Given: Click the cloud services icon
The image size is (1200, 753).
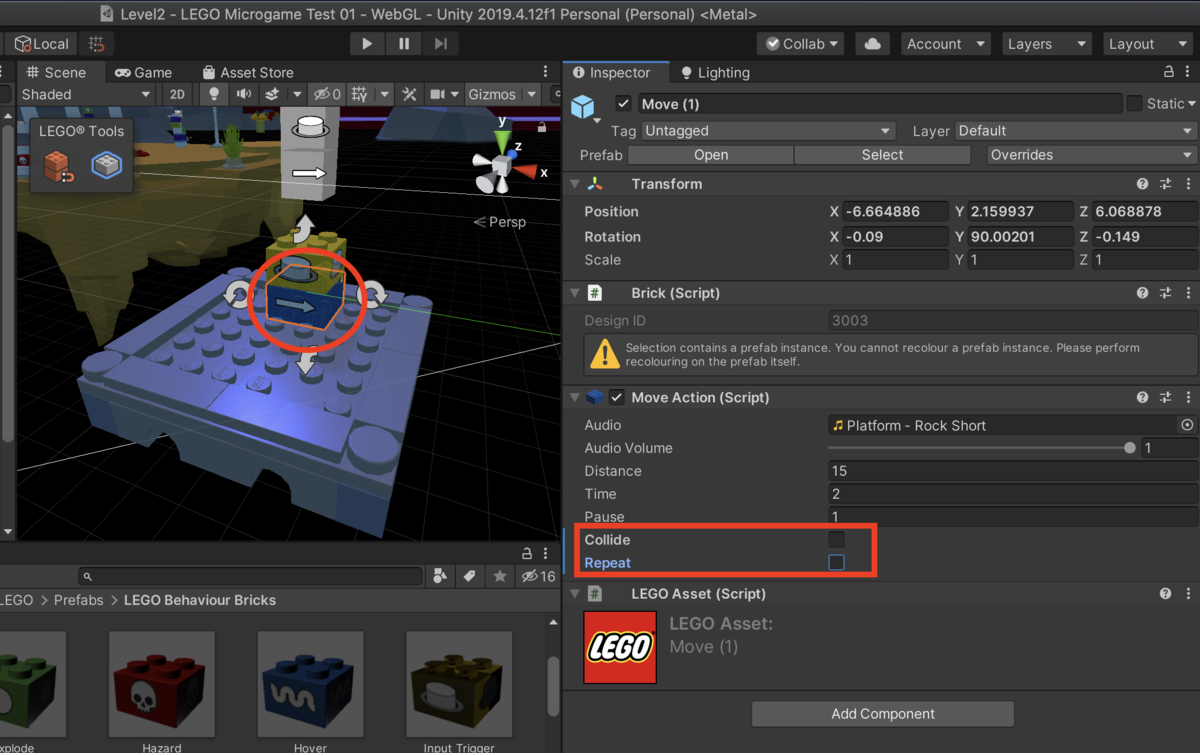Looking at the screenshot, I should 873,44.
